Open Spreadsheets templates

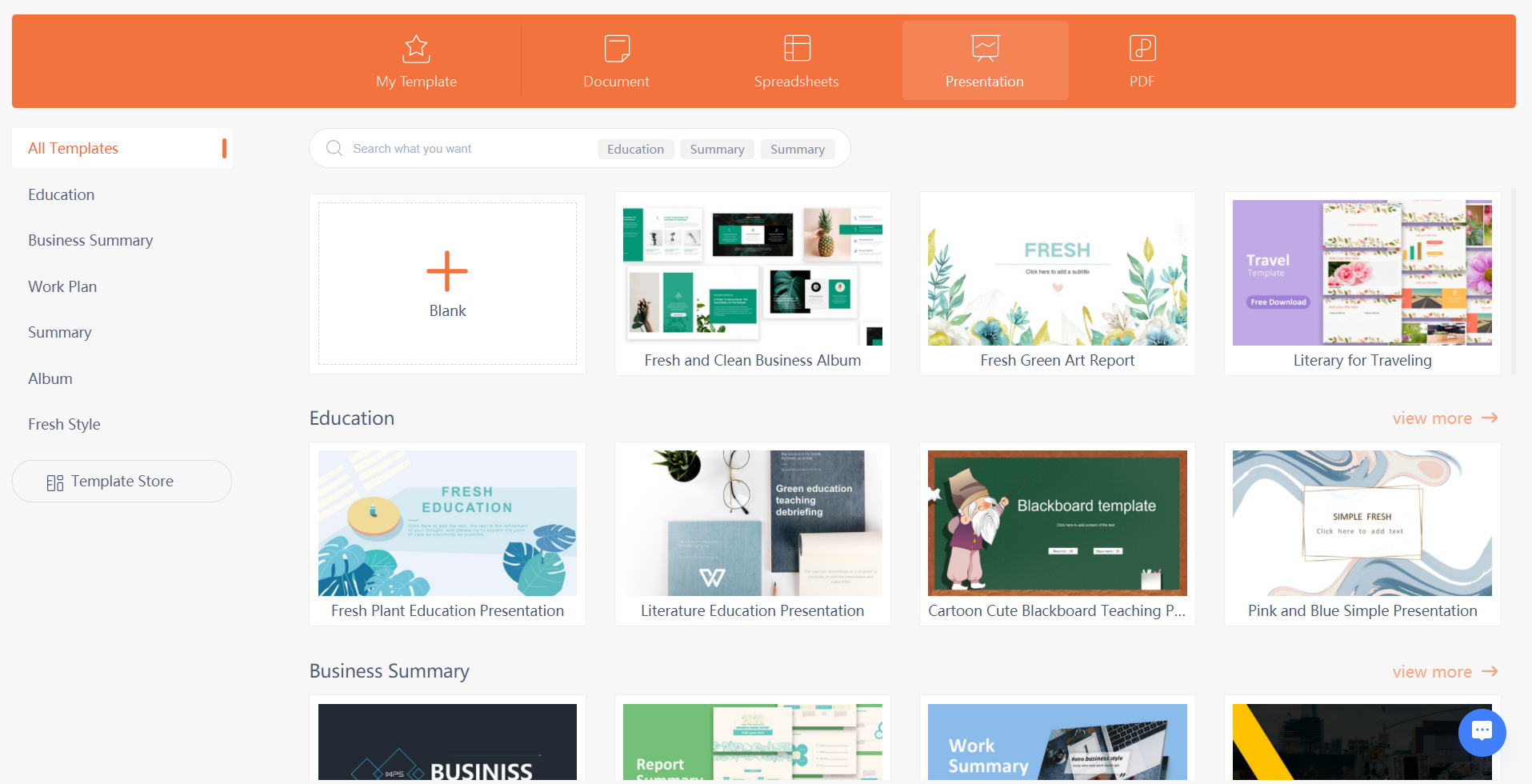point(796,61)
